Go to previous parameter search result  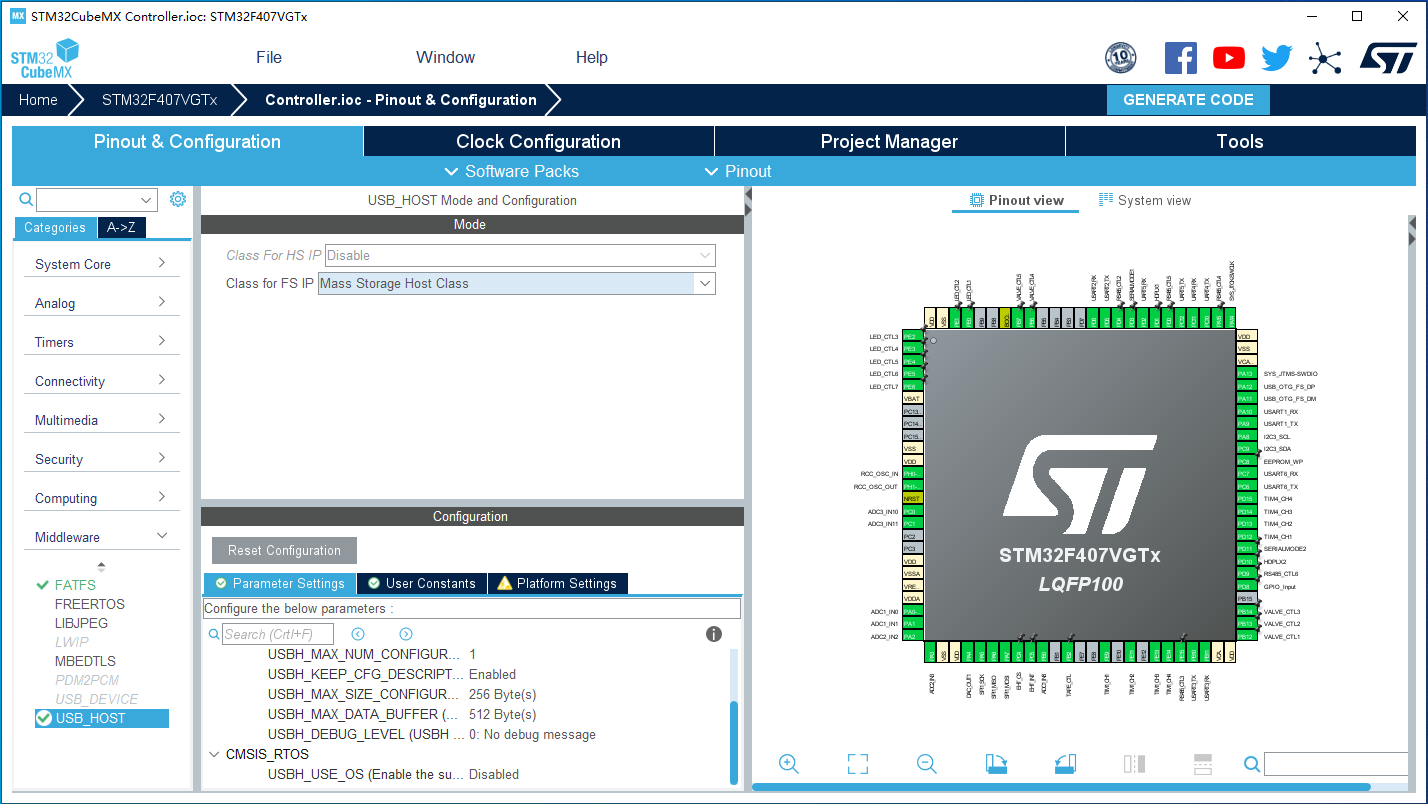tap(358, 634)
